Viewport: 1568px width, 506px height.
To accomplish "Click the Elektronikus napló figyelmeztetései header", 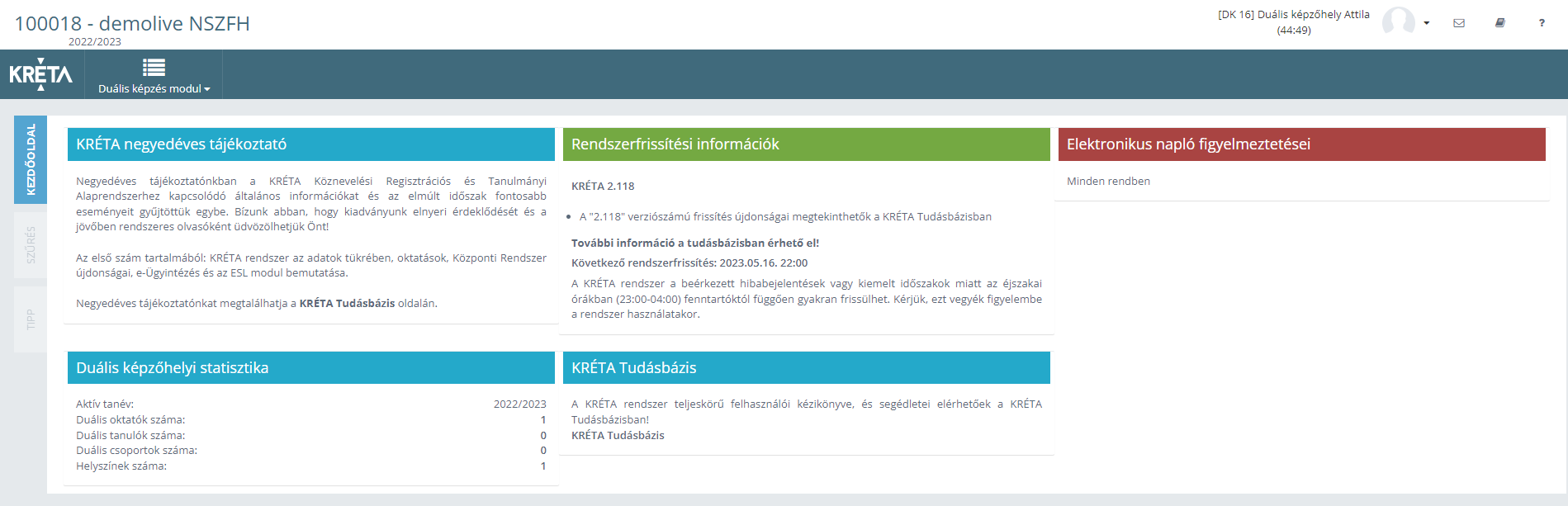I will [x=1302, y=144].
